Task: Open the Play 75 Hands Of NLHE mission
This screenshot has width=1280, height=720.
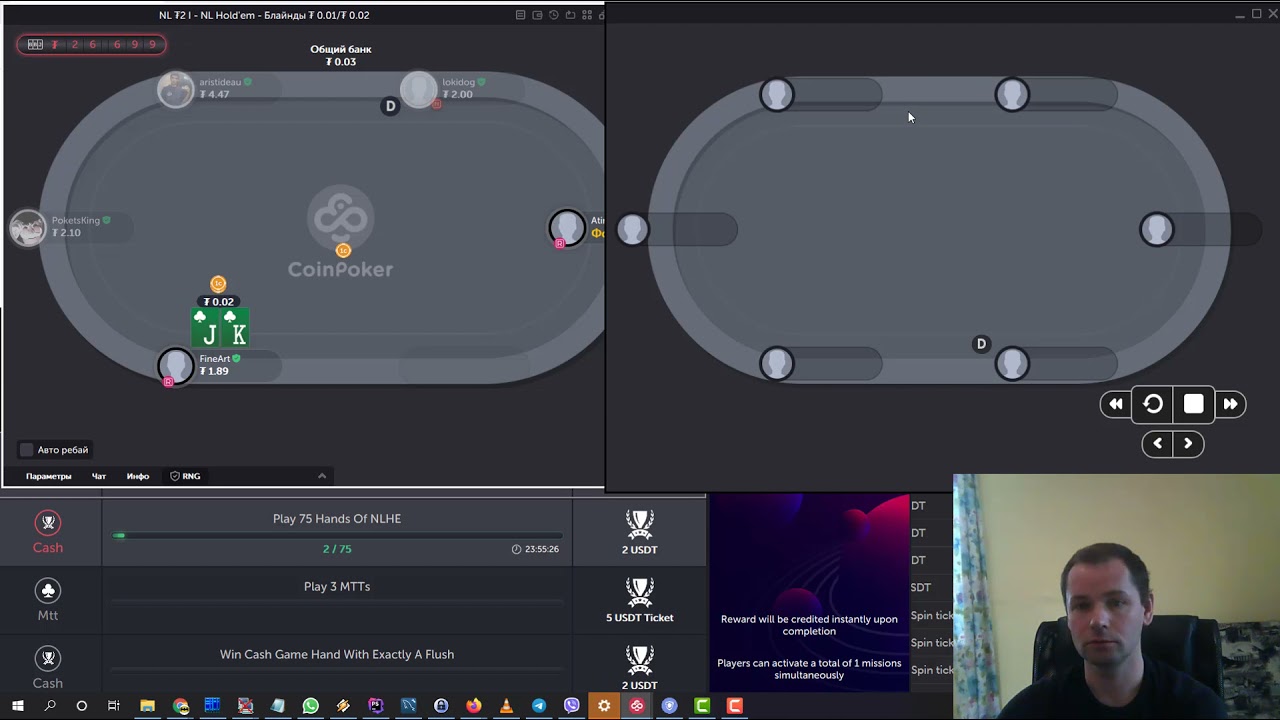Action: point(337,519)
